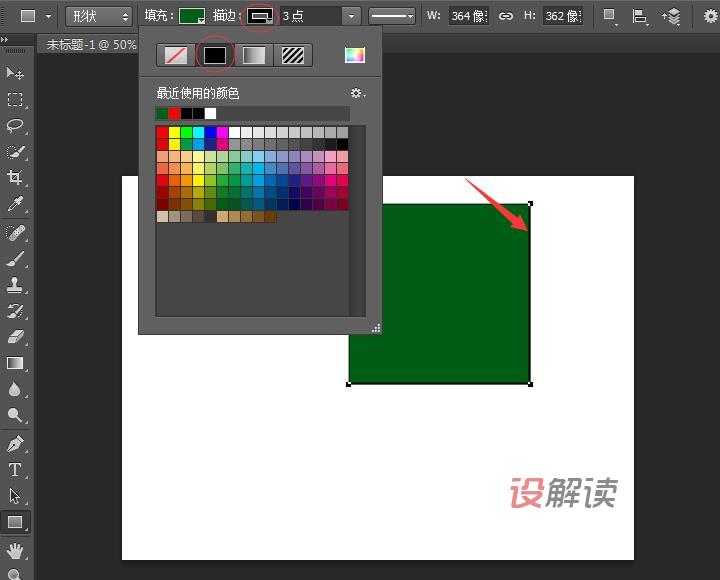Choose pattern stroke type
Image resolution: width=720 pixels, height=580 pixels.
click(x=293, y=55)
